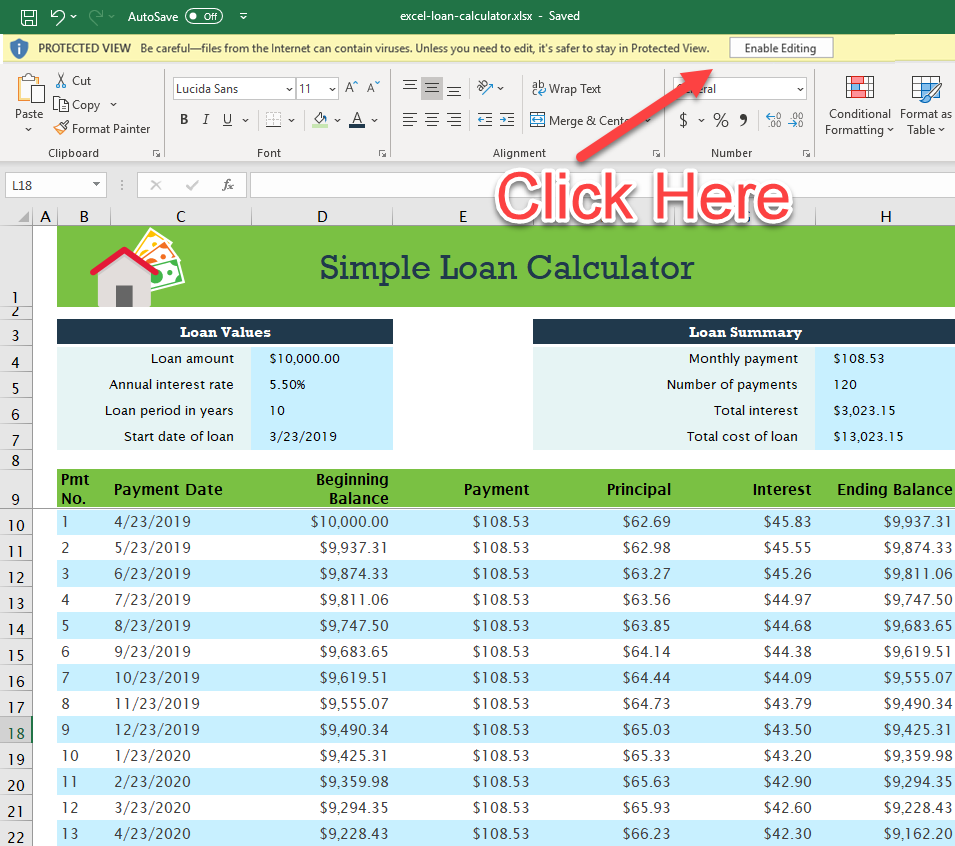Open the Name Box dropdown arrow

click(97, 185)
